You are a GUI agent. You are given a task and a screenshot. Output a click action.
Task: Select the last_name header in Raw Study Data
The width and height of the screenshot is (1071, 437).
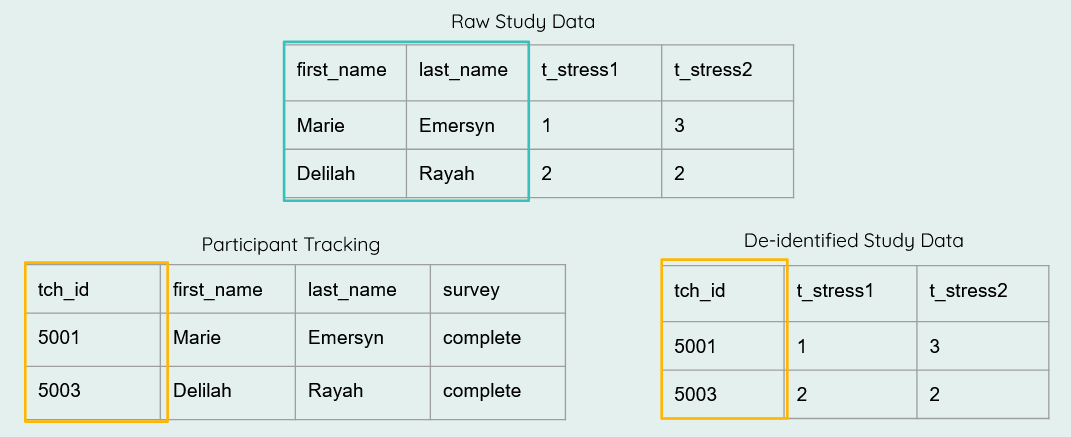coord(467,73)
